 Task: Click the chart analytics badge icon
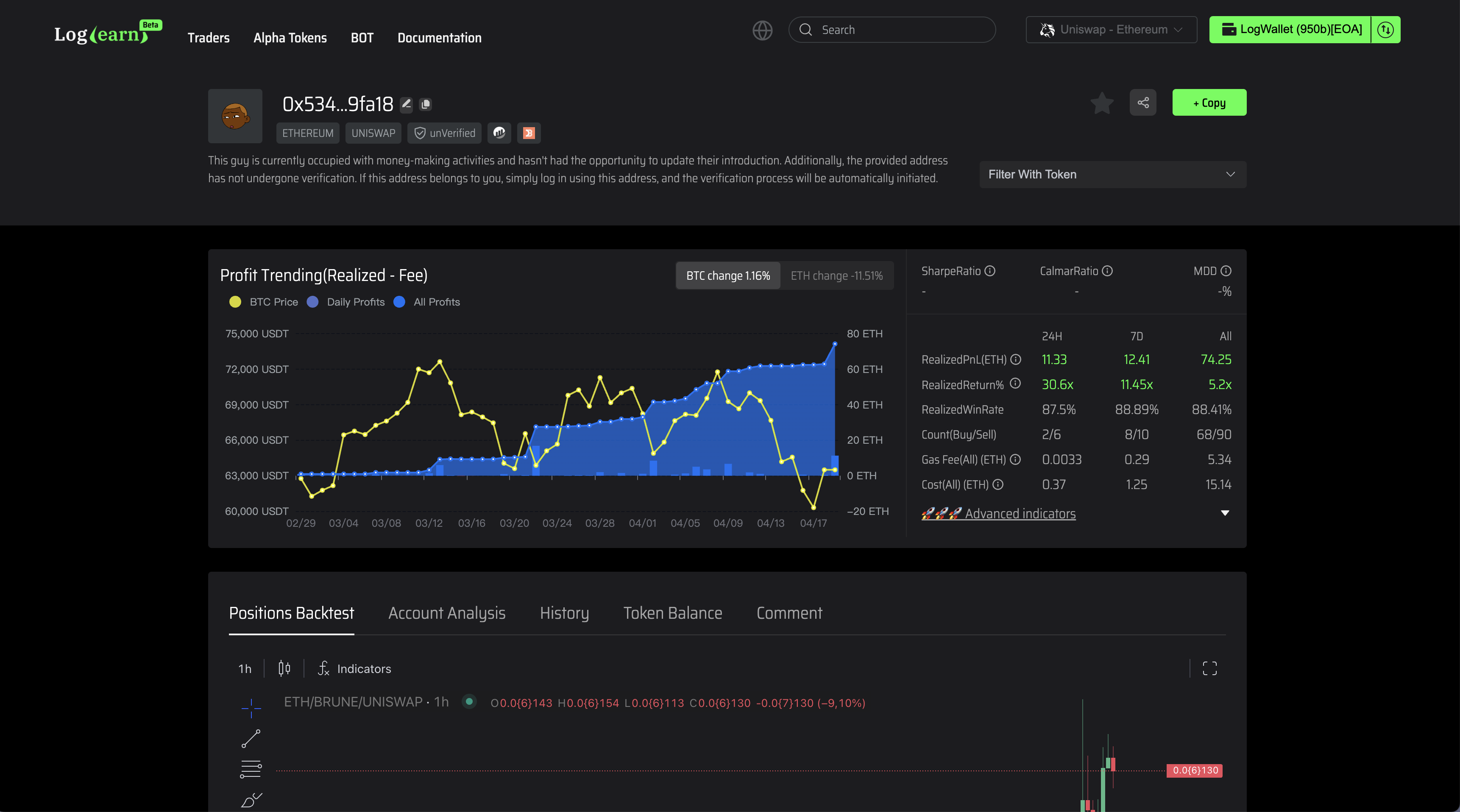499,133
